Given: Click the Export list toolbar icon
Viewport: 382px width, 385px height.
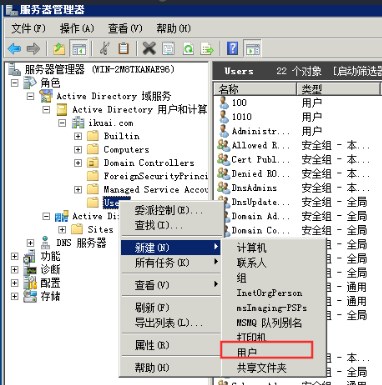Looking at the screenshot, I should tap(207, 49).
